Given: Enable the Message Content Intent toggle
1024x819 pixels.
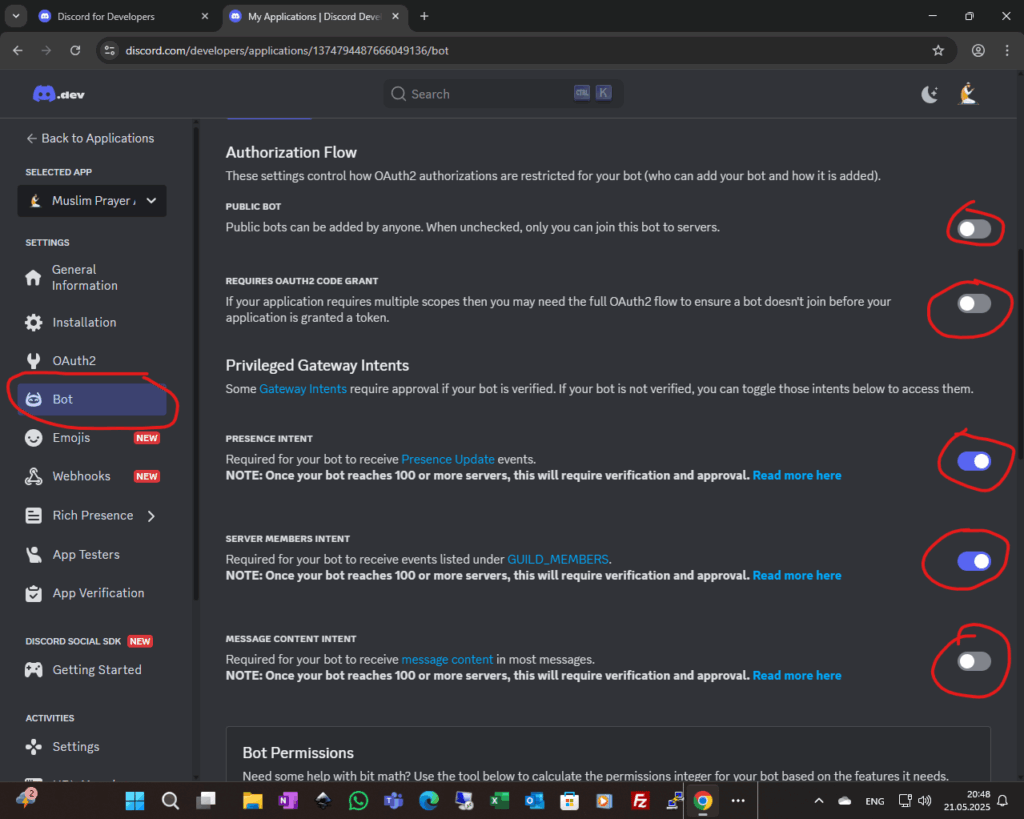Looking at the screenshot, I should 974,661.
